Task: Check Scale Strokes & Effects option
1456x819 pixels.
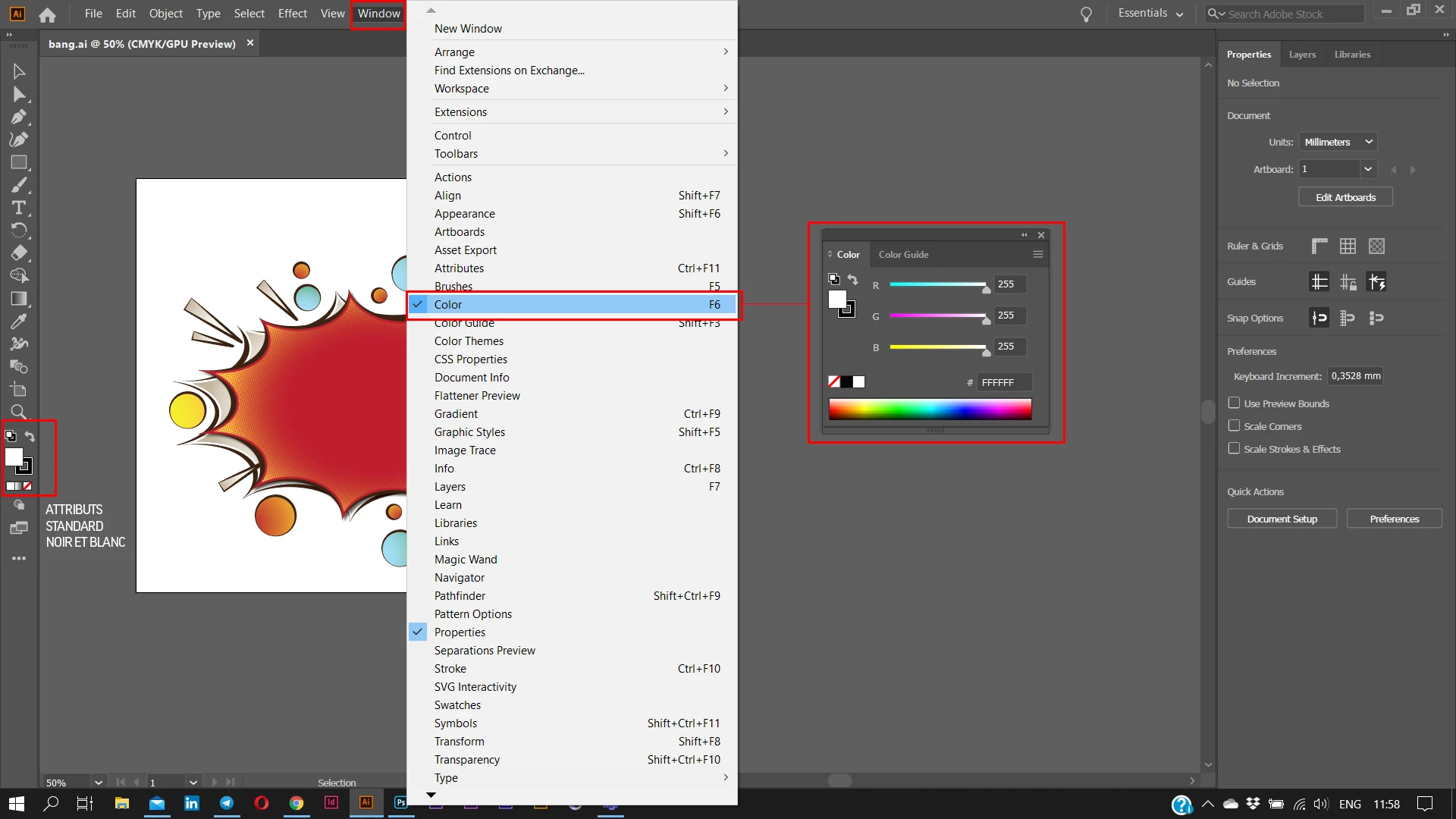Action: coord(1234,449)
